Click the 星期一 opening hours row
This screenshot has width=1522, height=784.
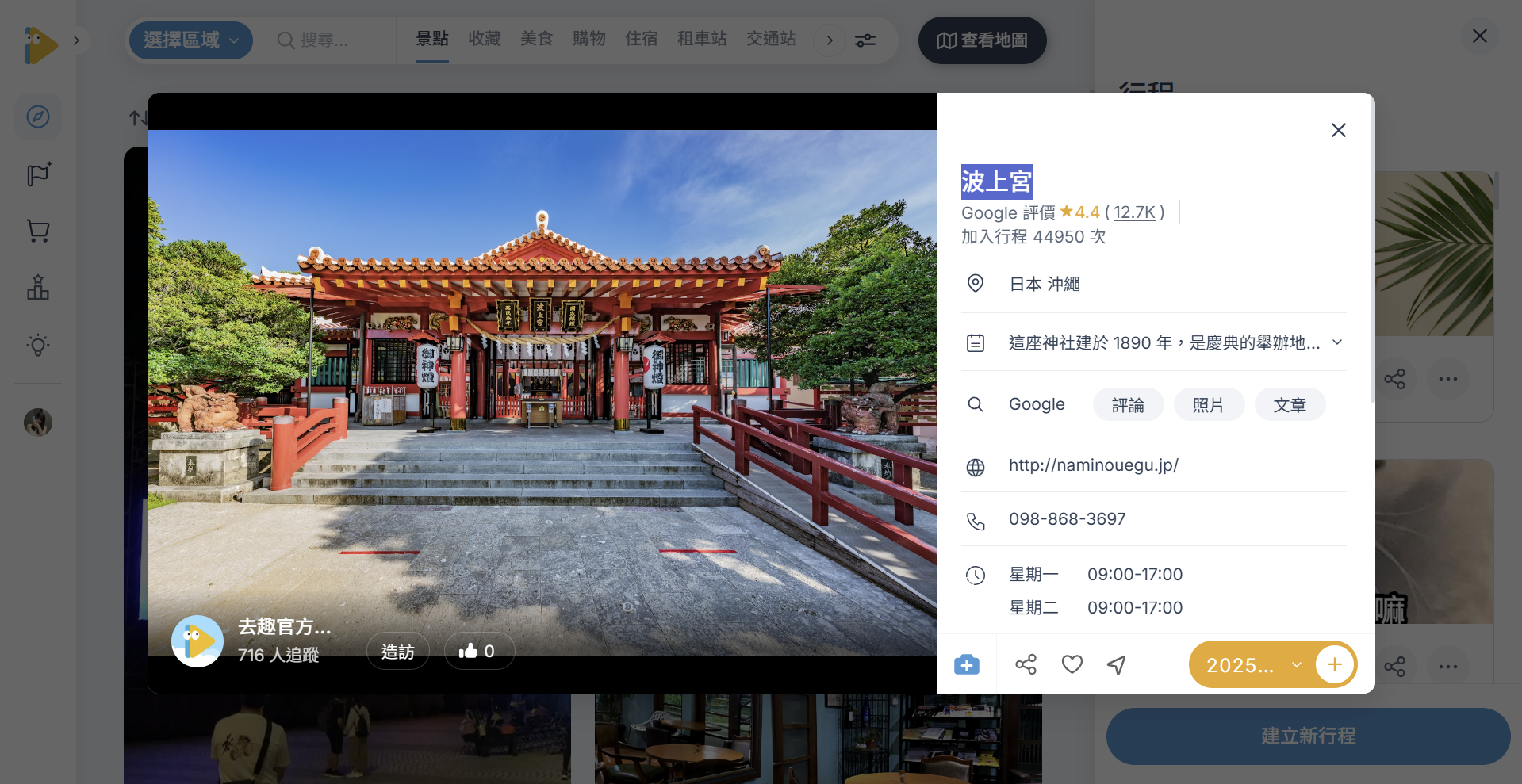(x=1095, y=575)
